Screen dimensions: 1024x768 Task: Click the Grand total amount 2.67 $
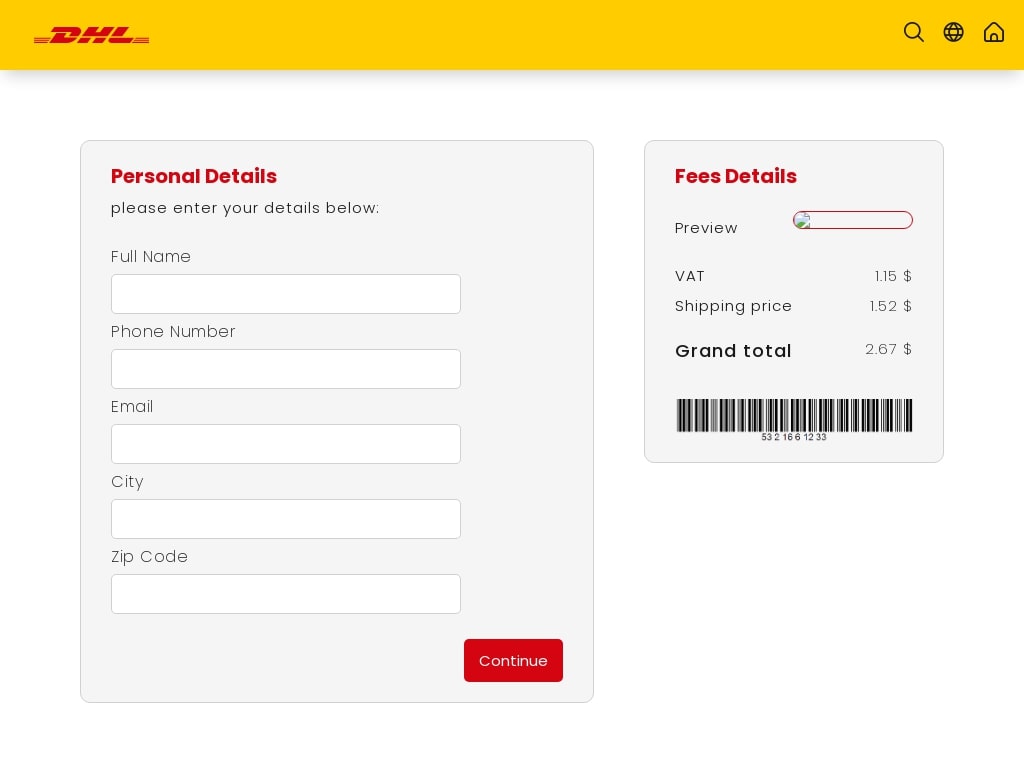(x=888, y=349)
